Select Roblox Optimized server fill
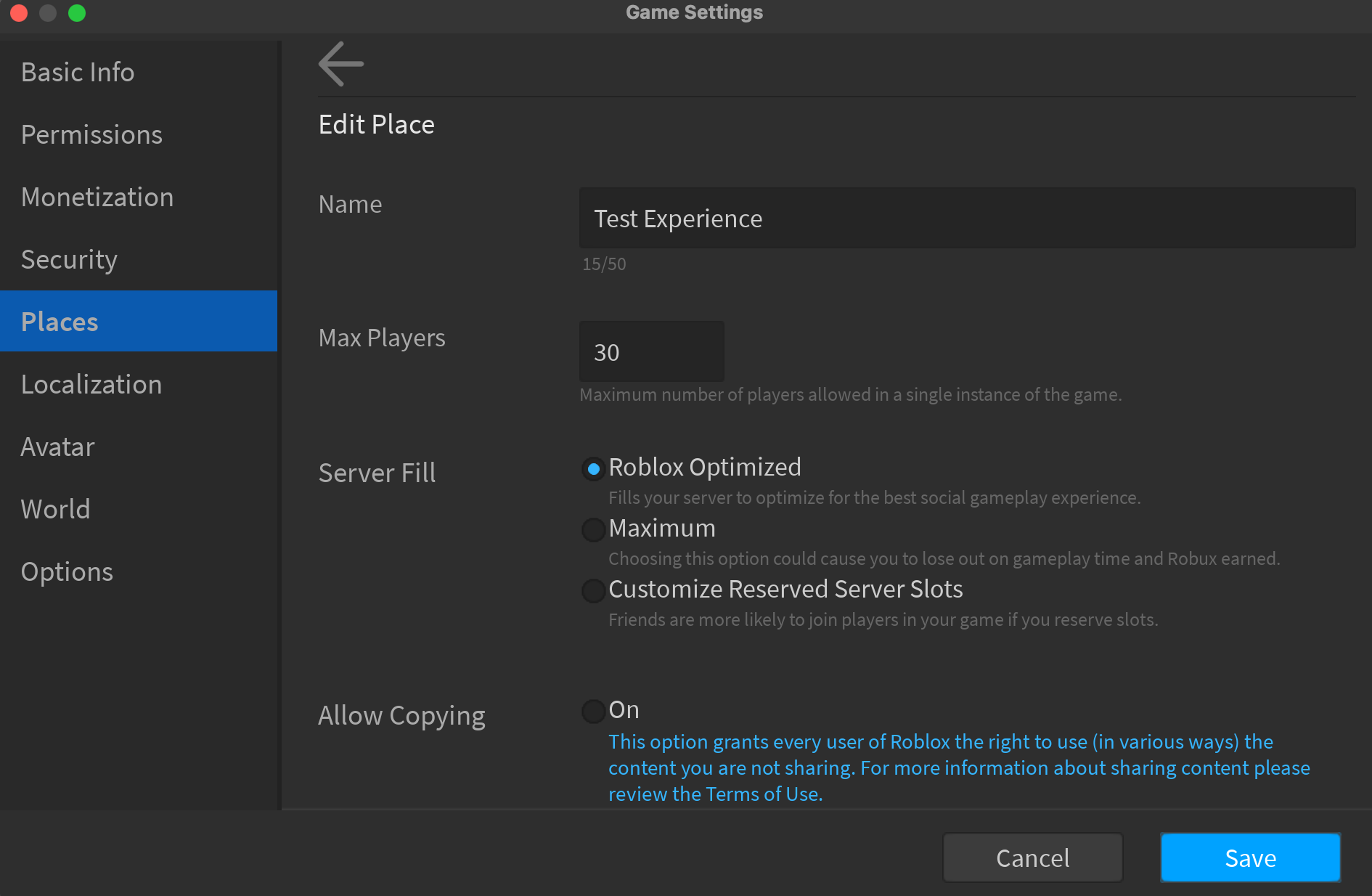The image size is (1372, 896). [x=593, y=469]
